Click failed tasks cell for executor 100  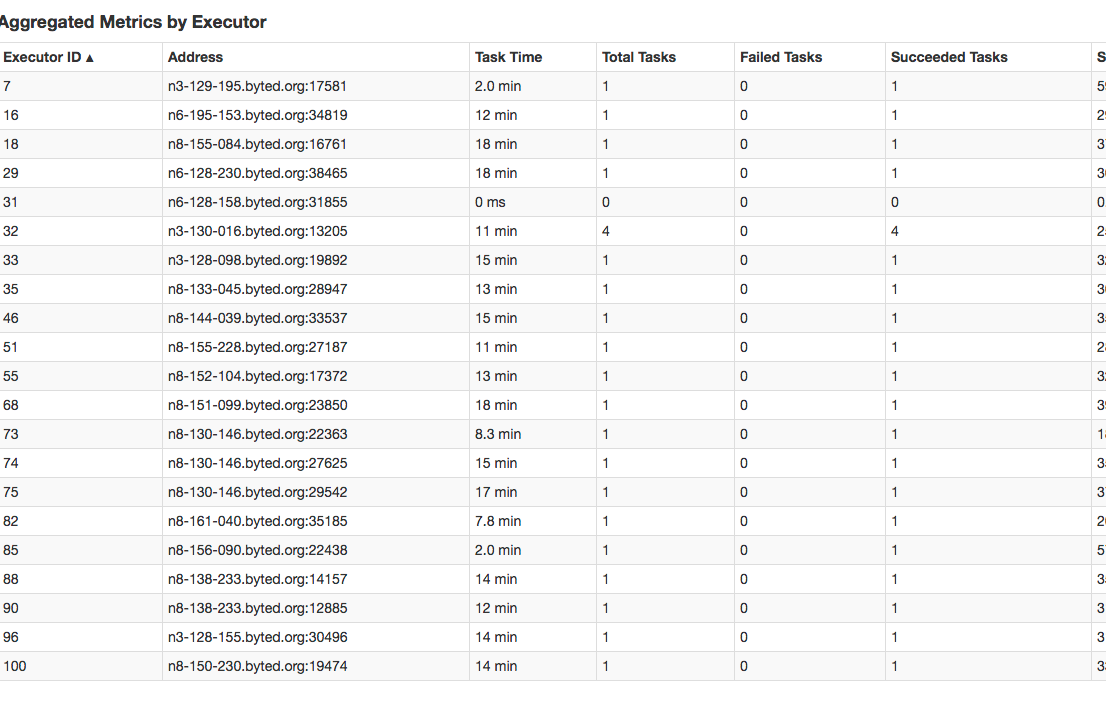[810, 666]
